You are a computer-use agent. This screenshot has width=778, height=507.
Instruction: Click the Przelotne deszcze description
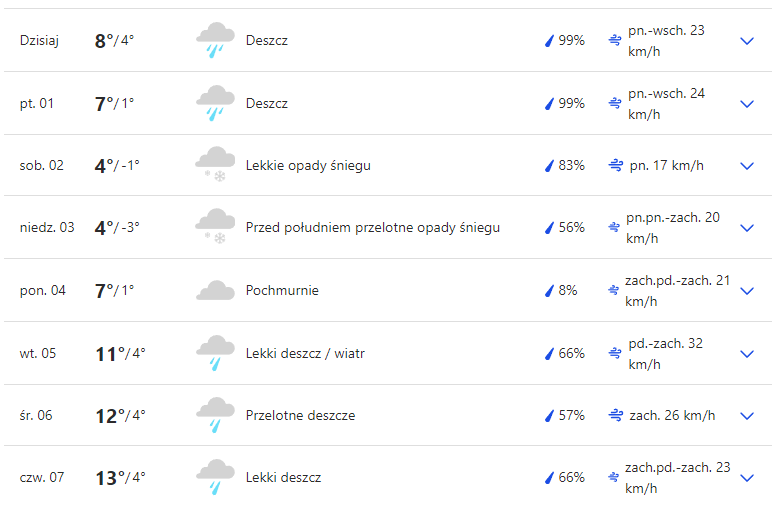tap(300, 415)
